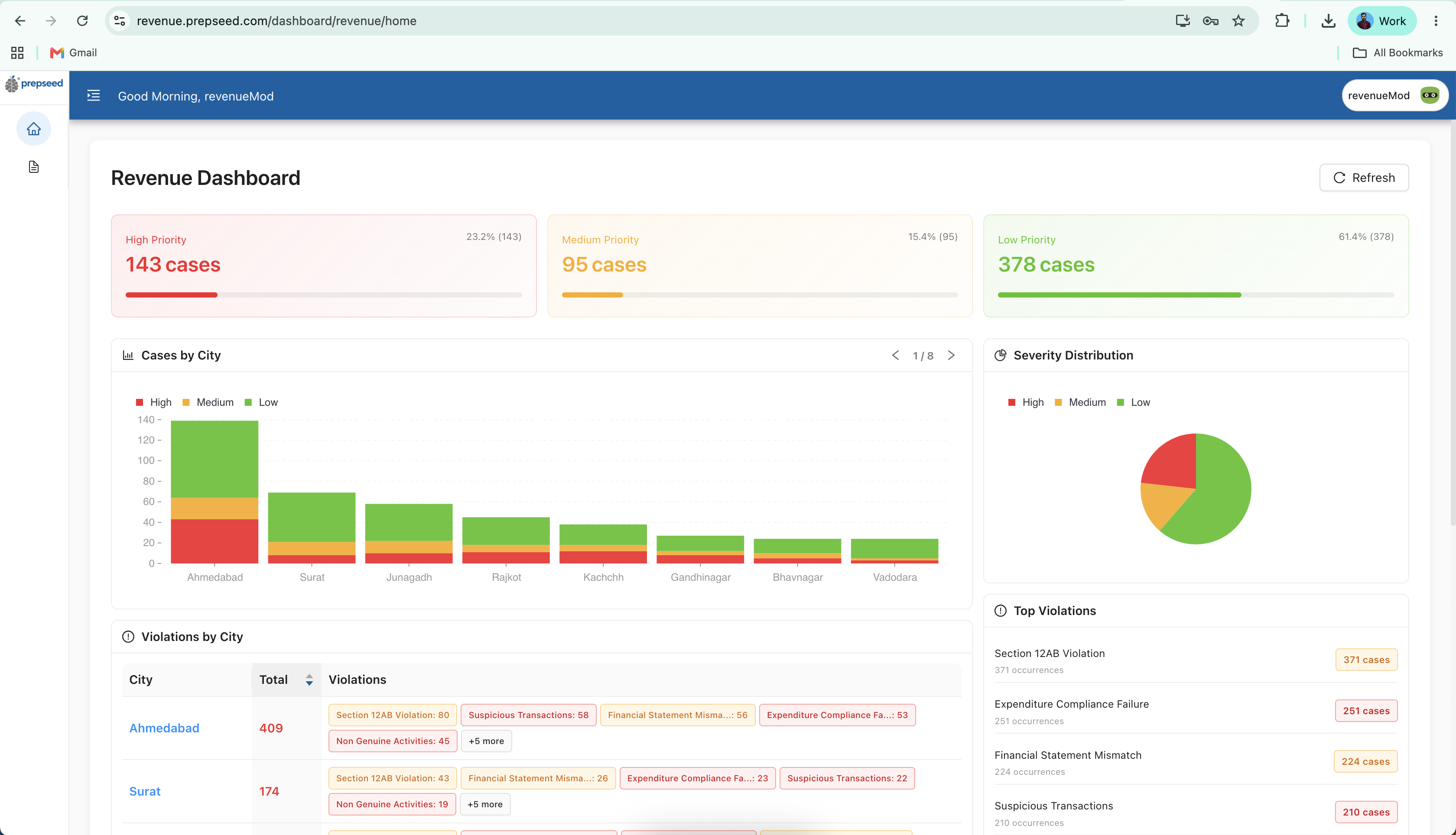Click the Ahmedabad green bar segment

coord(214,459)
